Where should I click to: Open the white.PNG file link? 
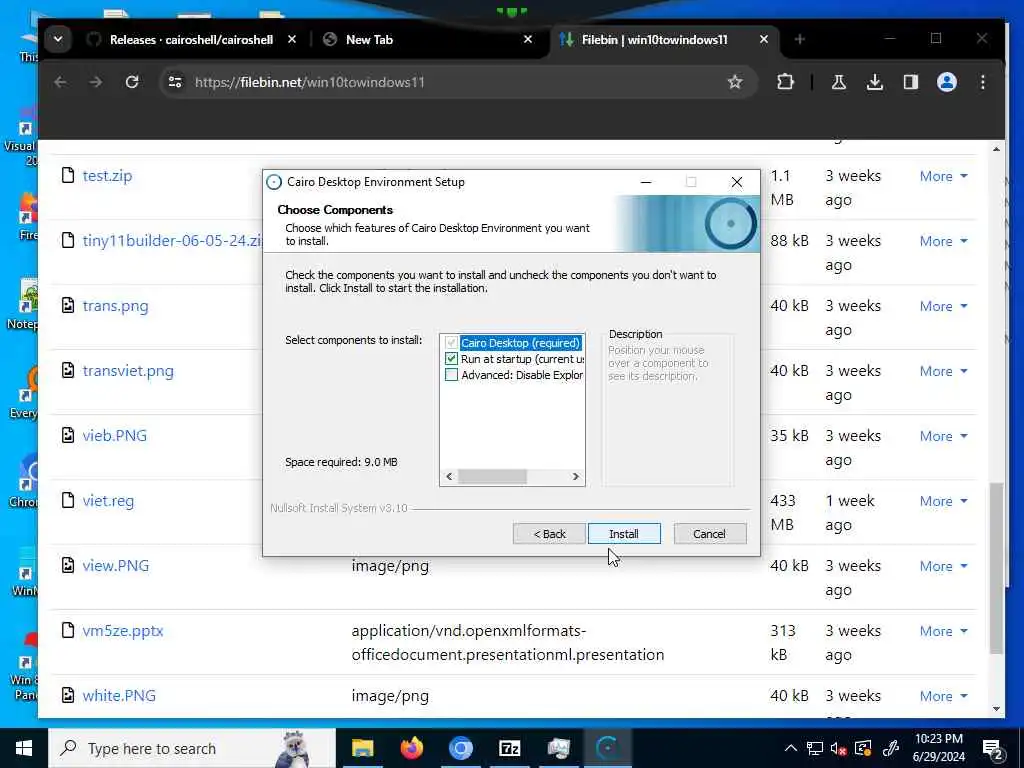(119, 696)
